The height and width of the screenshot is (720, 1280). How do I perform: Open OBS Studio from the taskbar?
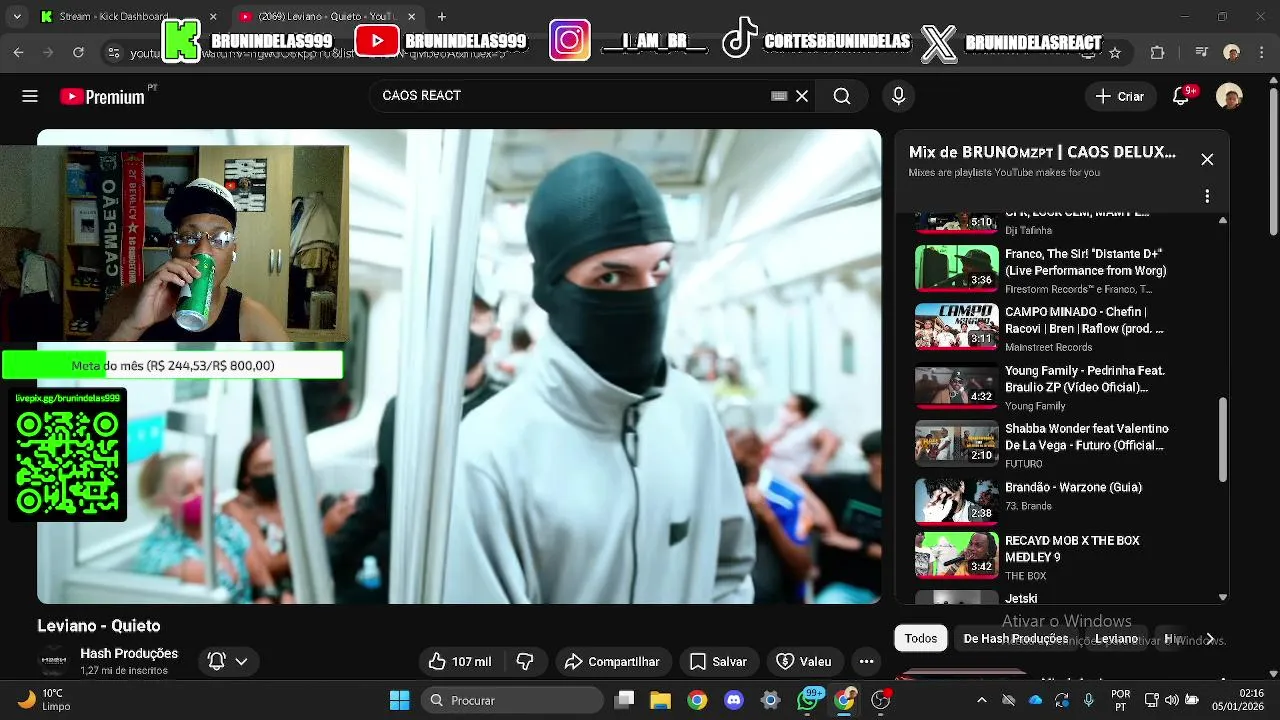pyautogui.click(x=881, y=700)
